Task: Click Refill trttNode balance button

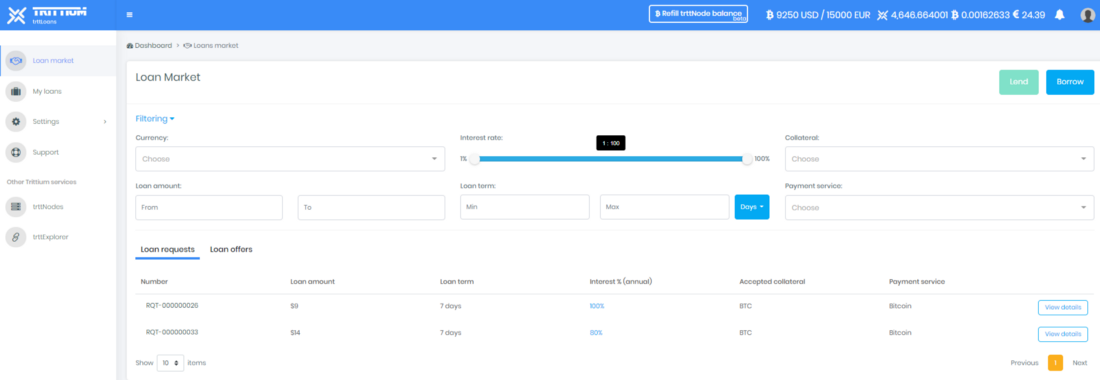Action: click(698, 14)
